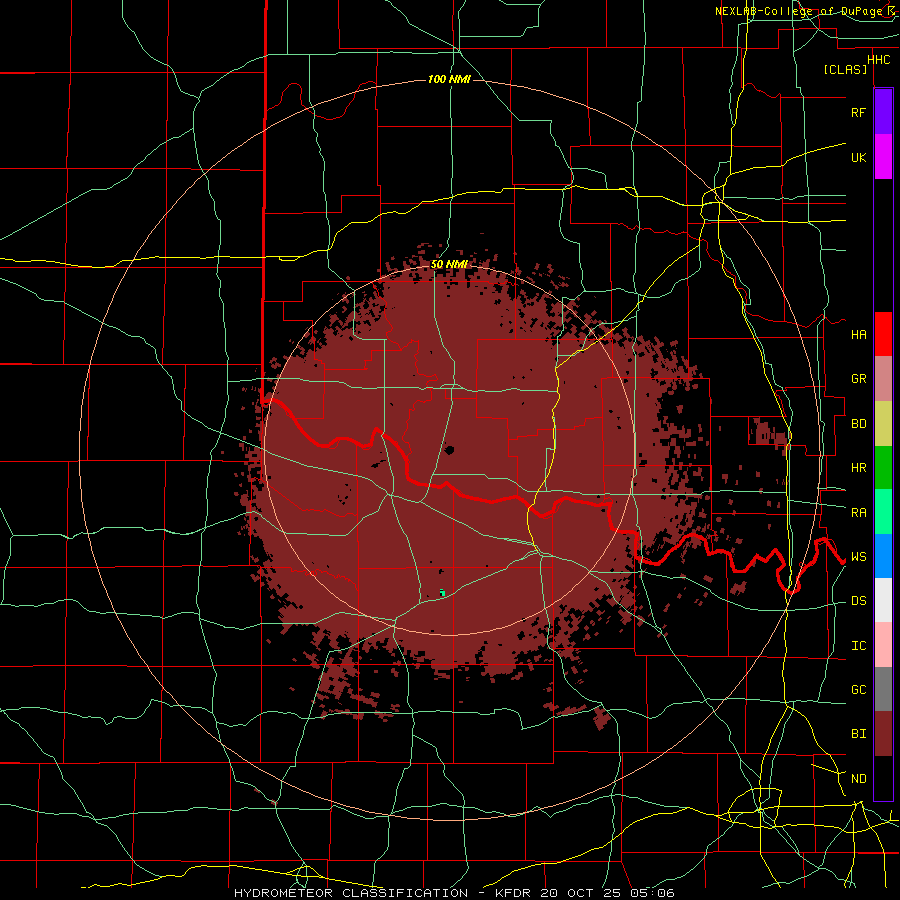
Task: Click the ND legend label
Action: point(858,778)
